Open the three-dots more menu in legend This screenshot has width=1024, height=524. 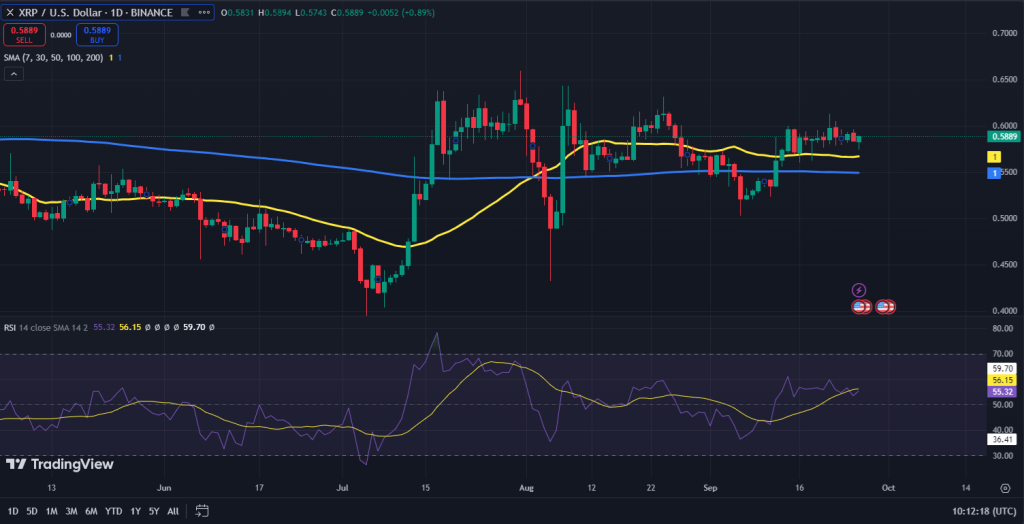point(204,12)
